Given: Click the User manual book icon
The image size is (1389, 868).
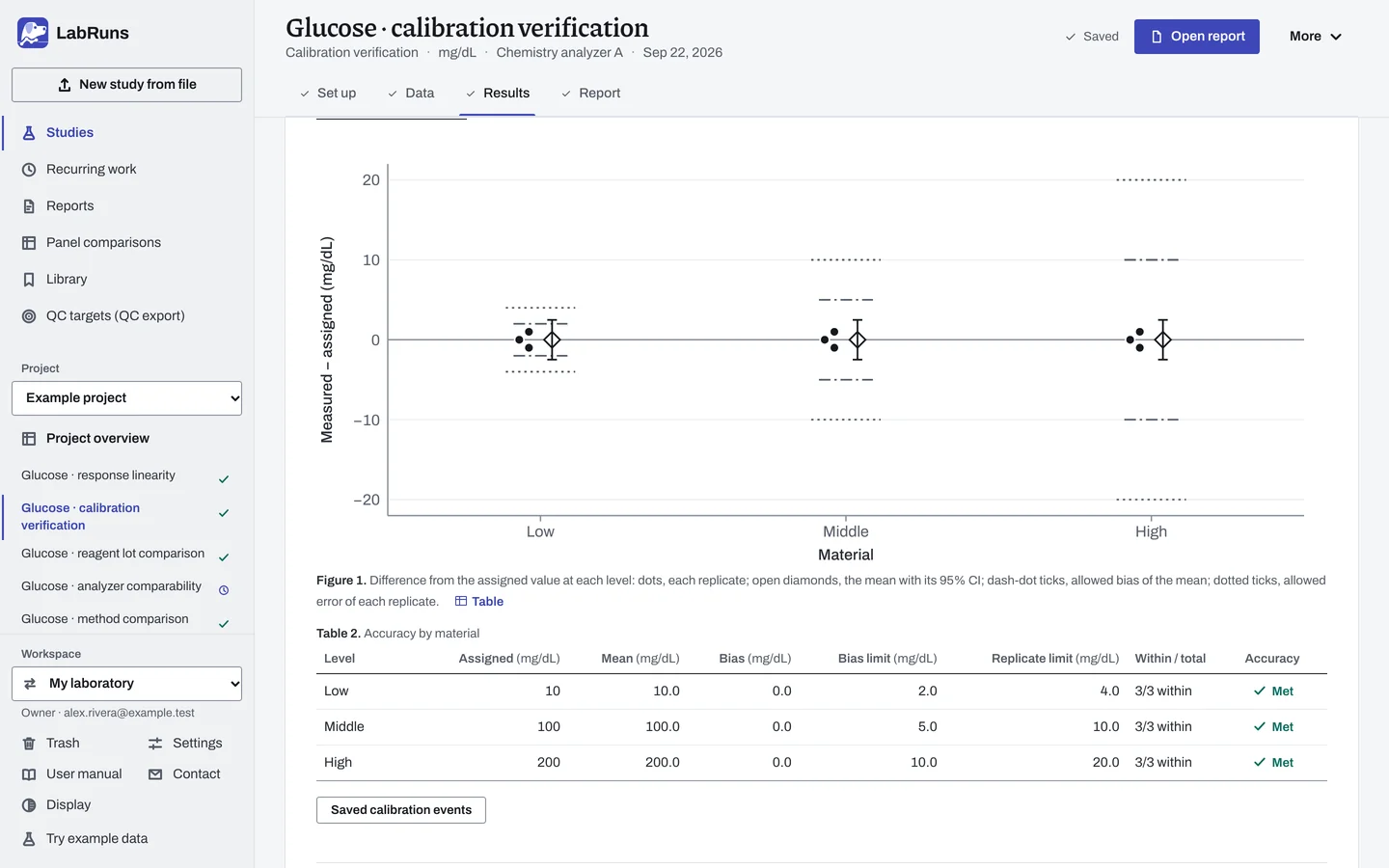Looking at the screenshot, I should pos(29,774).
